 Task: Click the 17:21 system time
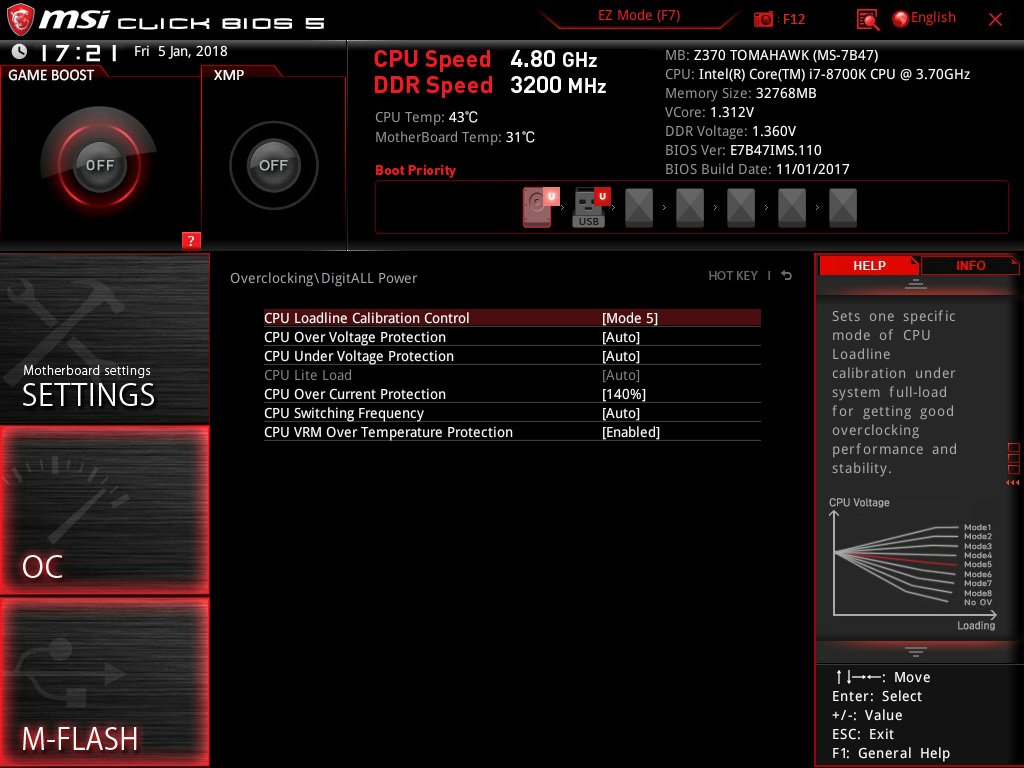coord(79,52)
